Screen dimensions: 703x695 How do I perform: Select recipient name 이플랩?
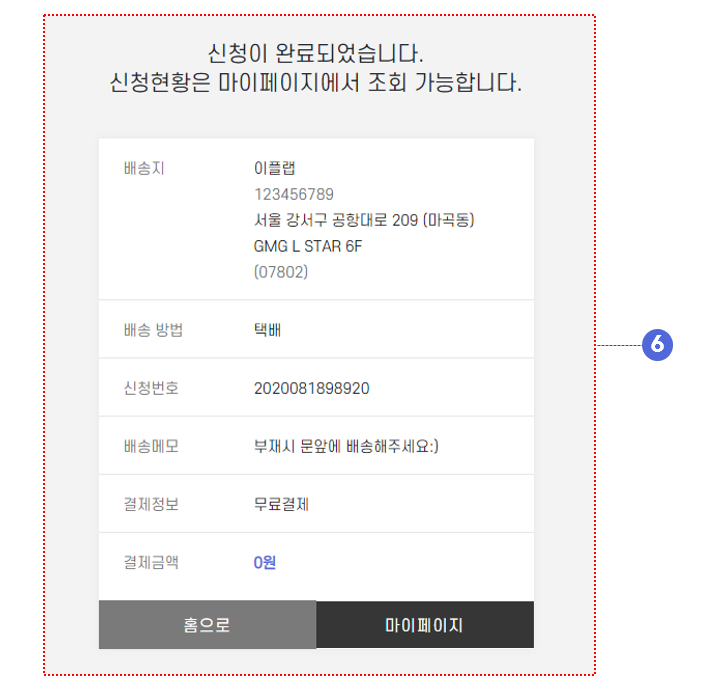(274, 168)
